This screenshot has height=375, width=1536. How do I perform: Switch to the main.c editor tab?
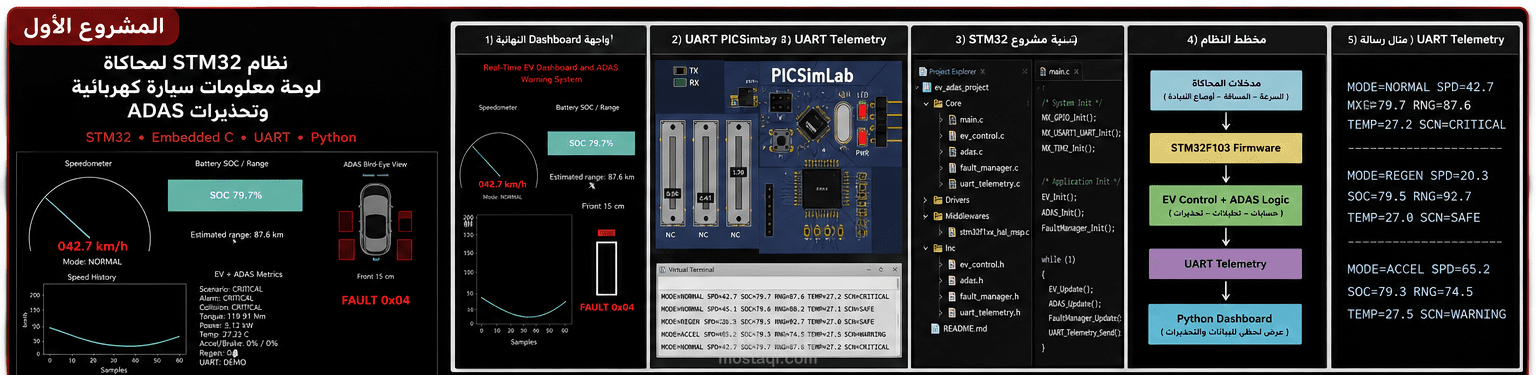click(1058, 72)
